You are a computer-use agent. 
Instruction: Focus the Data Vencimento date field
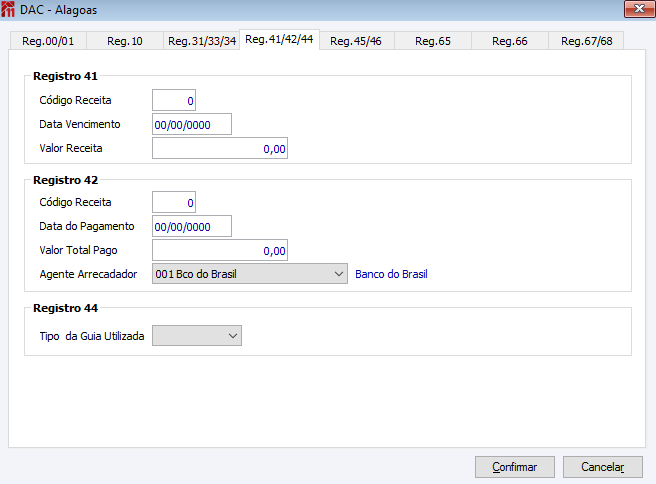pos(192,124)
